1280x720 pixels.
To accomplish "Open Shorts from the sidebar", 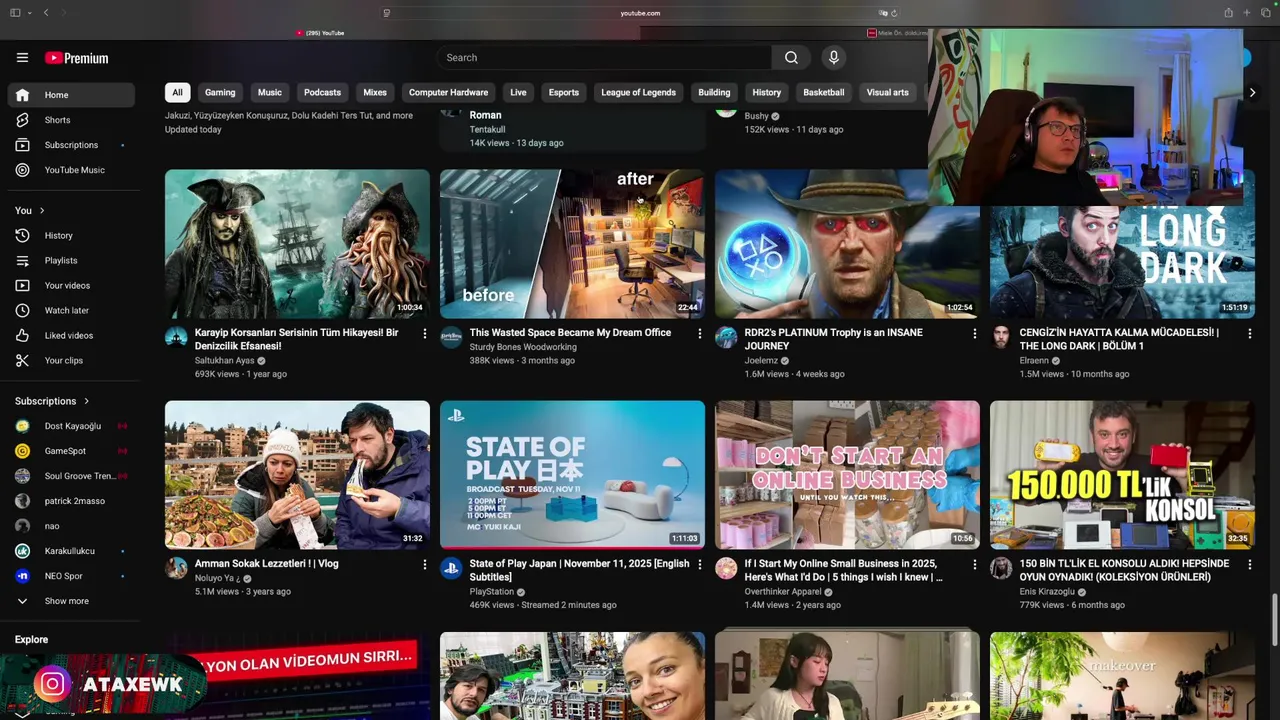I will 71,120.
